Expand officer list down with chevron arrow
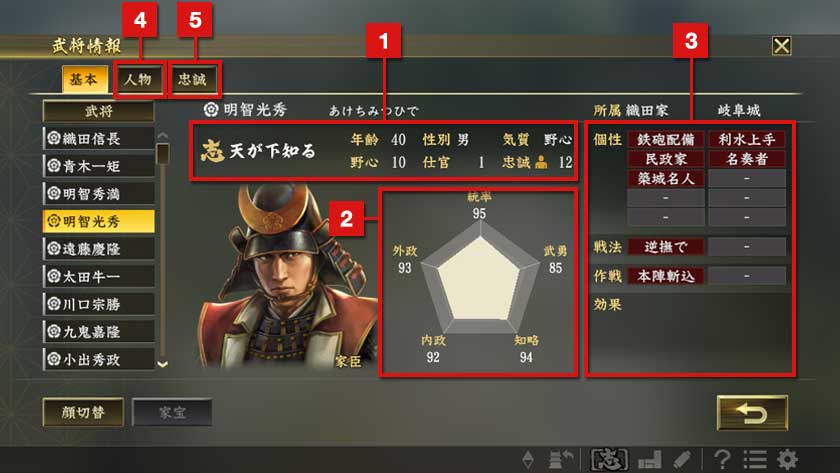Viewport: 840px width, 473px height. (162, 364)
